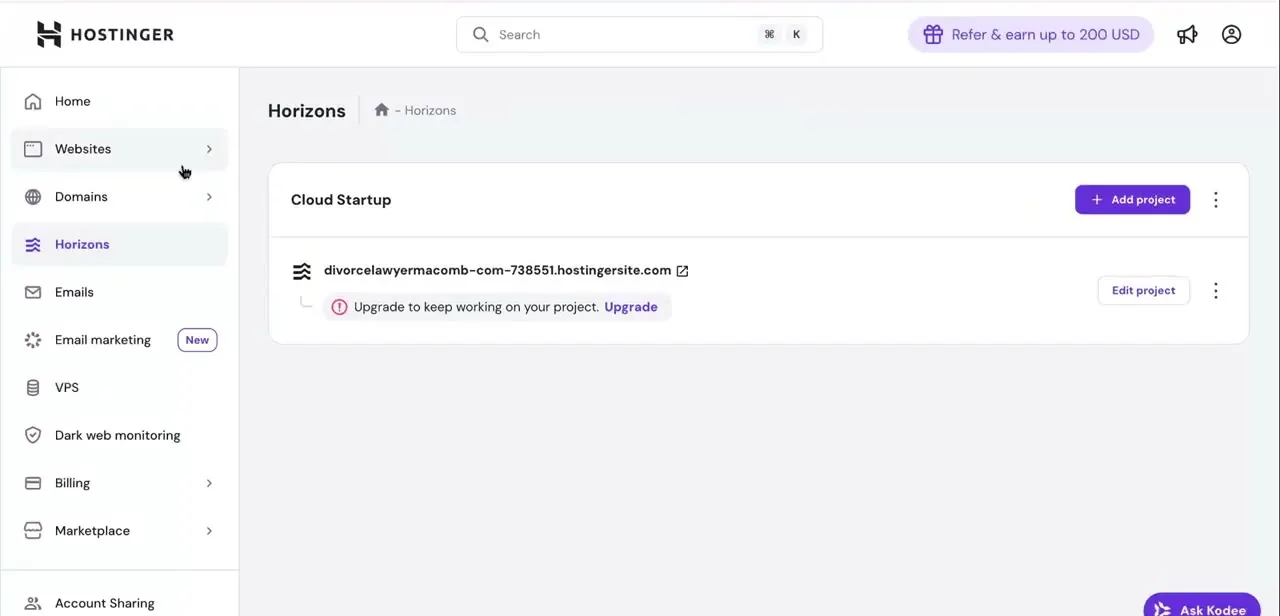Open the account profile icon
1280x616 pixels.
(1231, 34)
